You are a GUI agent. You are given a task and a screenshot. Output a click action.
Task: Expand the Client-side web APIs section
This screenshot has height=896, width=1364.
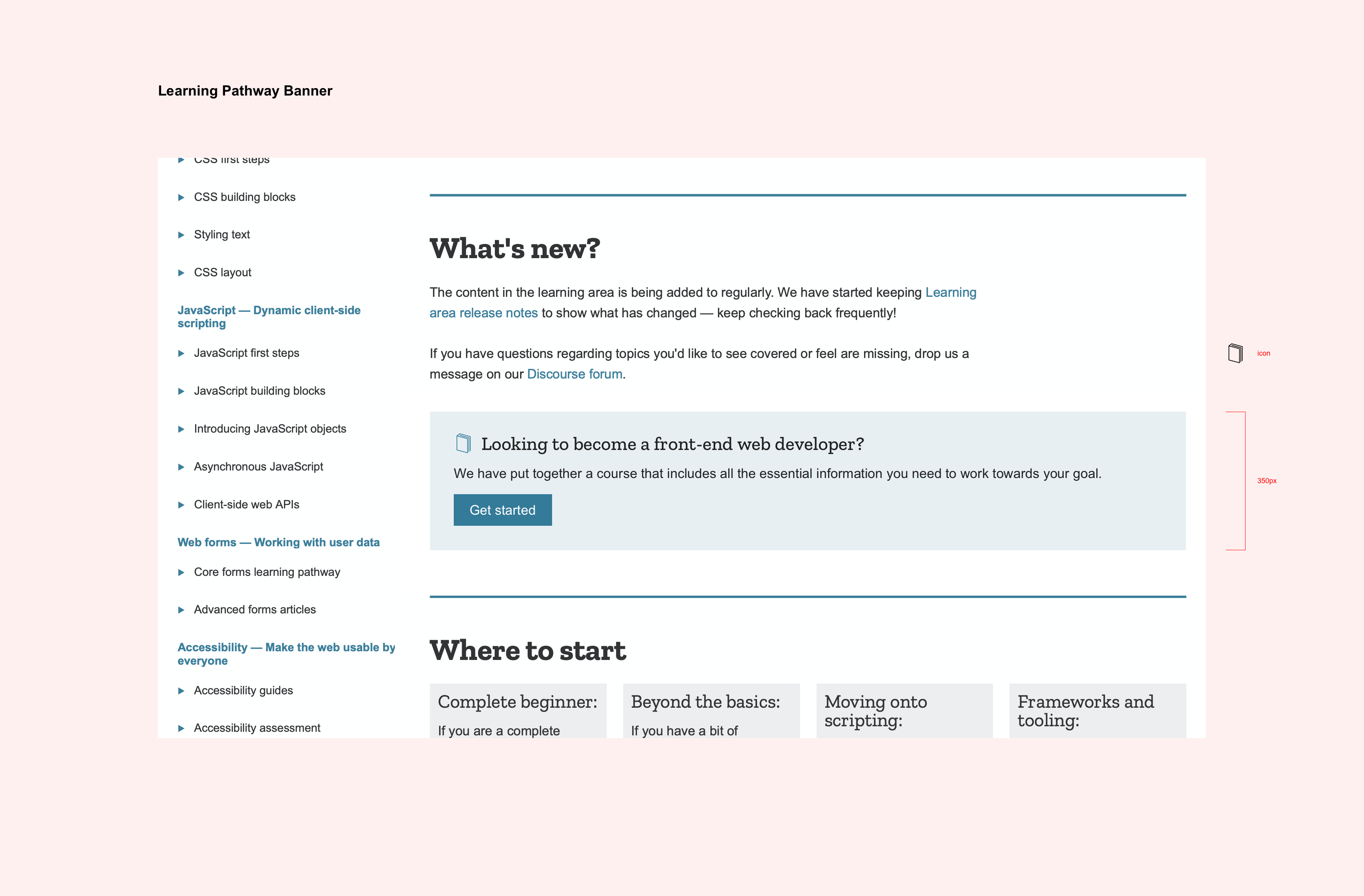click(182, 505)
